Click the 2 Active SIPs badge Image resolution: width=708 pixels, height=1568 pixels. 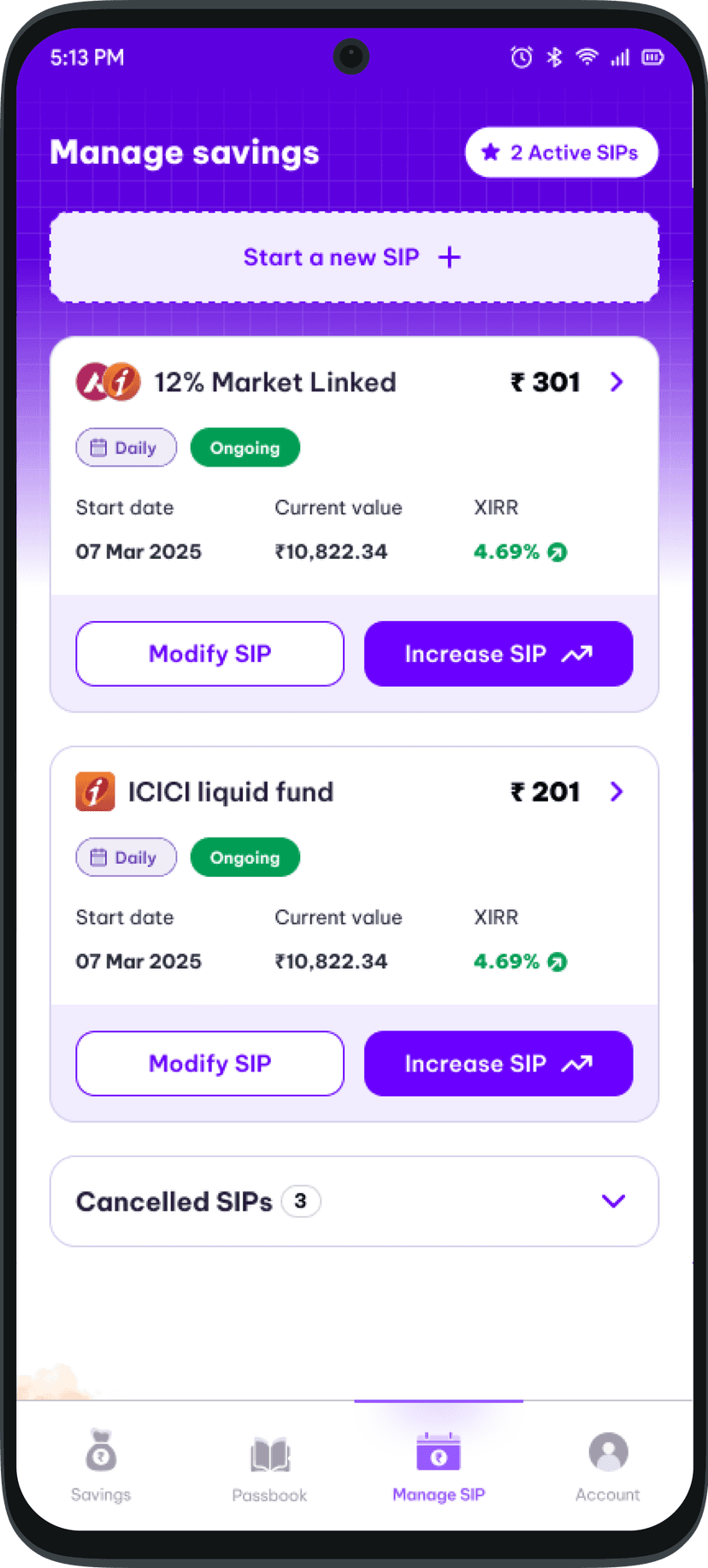tap(561, 152)
